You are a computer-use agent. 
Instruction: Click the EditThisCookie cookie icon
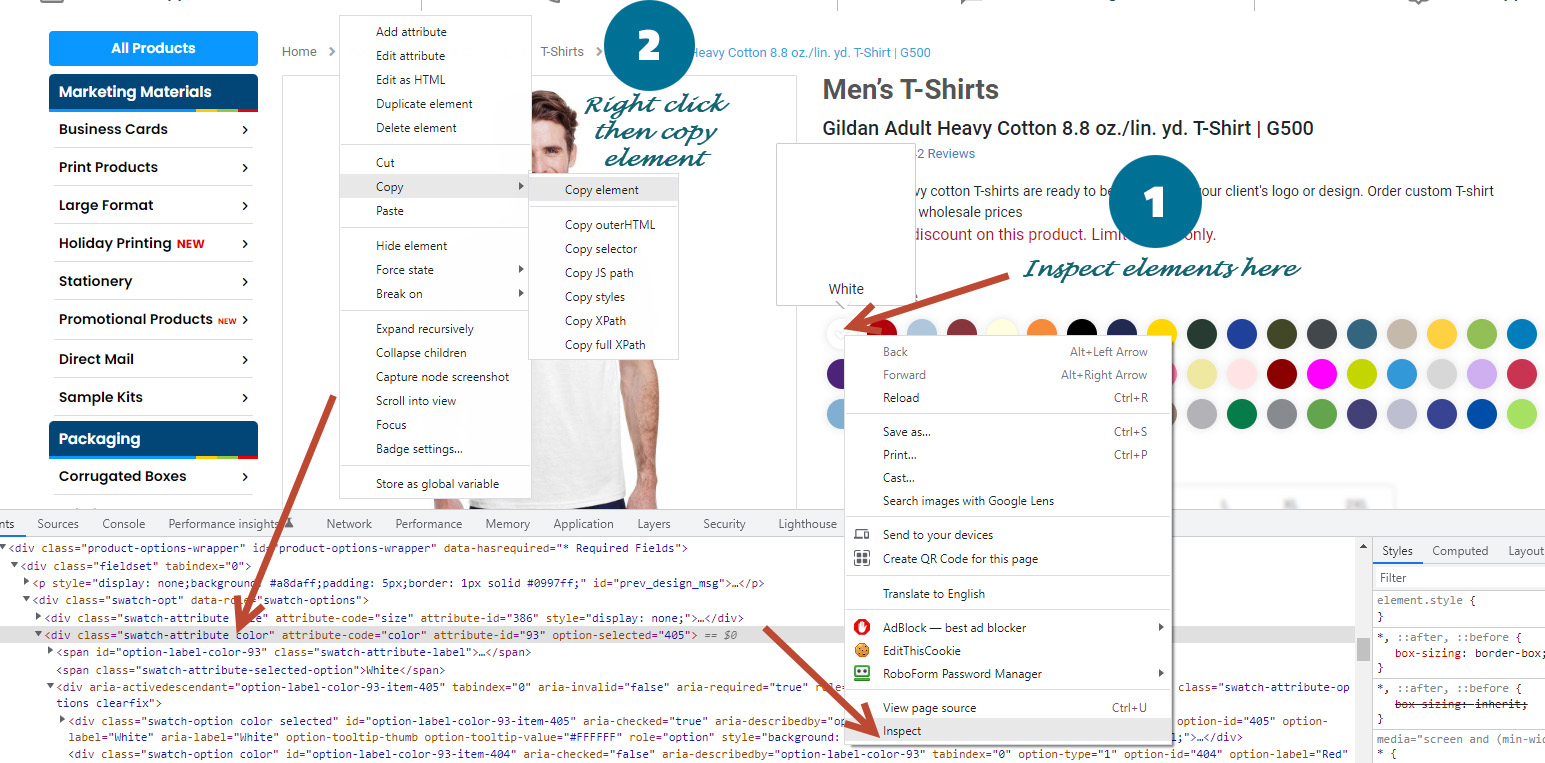click(x=862, y=650)
